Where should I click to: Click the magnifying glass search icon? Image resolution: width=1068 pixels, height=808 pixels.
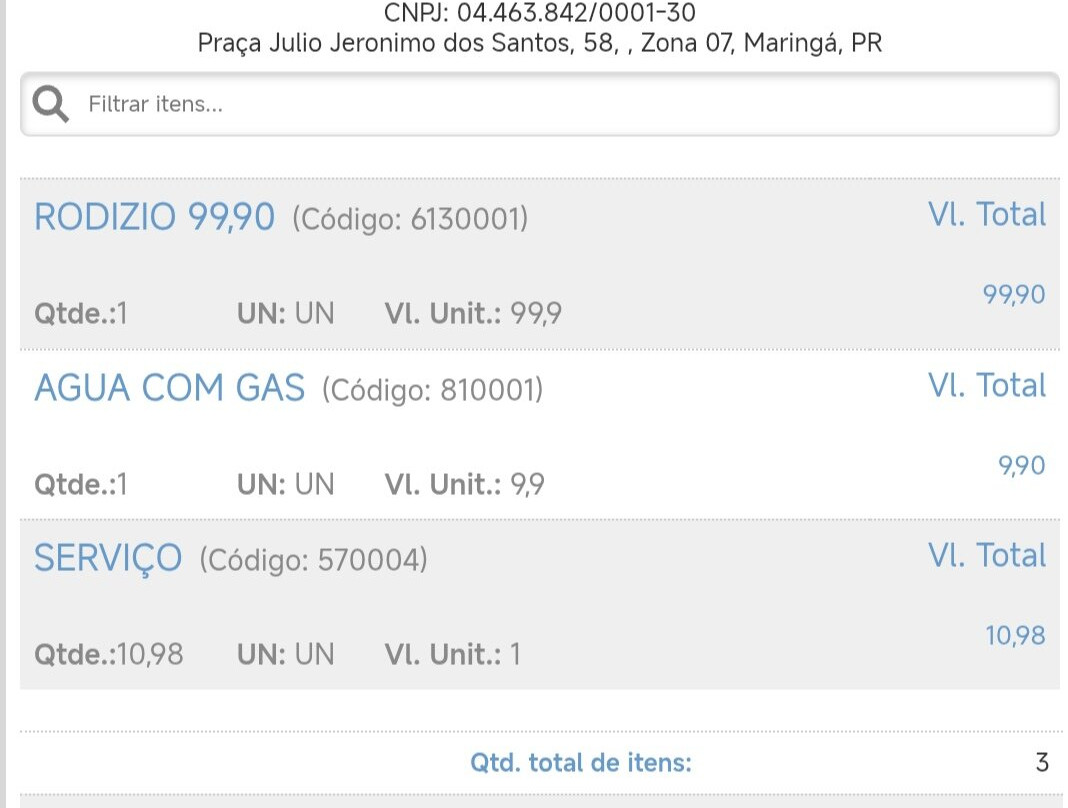click(x=50, y=104)
